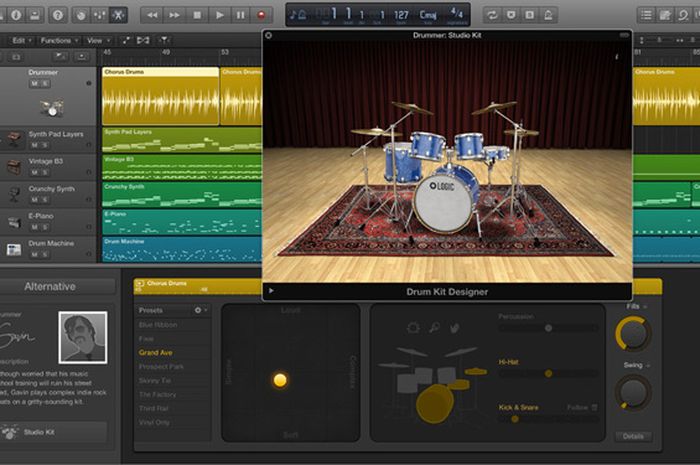Viewport: 700px width, 465px height.
Task: Toggle the Show Automation button
Action: [126, 41]
